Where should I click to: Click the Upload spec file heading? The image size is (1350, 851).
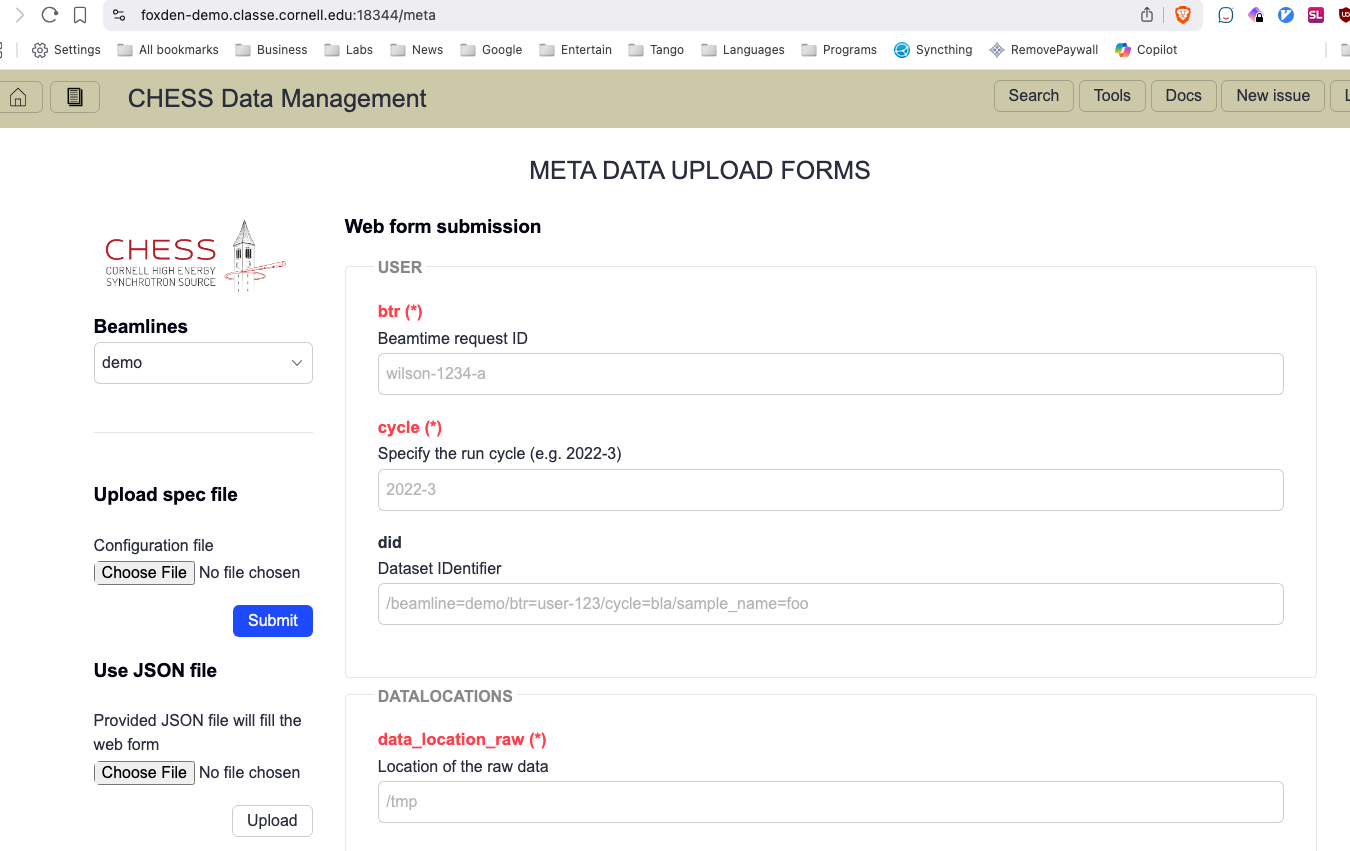166,495
